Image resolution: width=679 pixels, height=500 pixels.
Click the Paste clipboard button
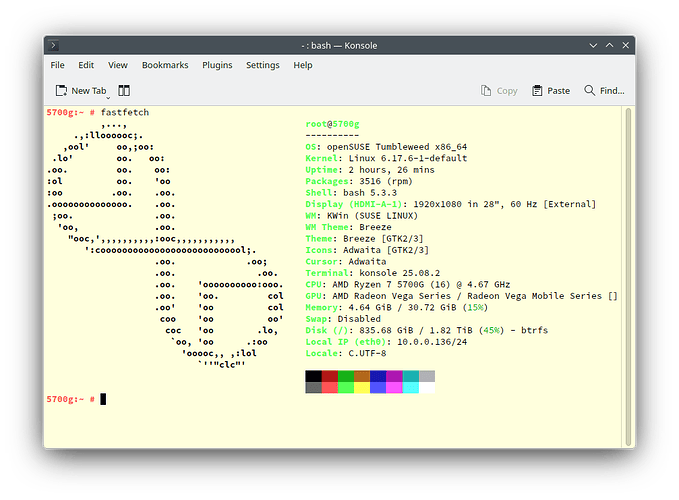[550, 91]
